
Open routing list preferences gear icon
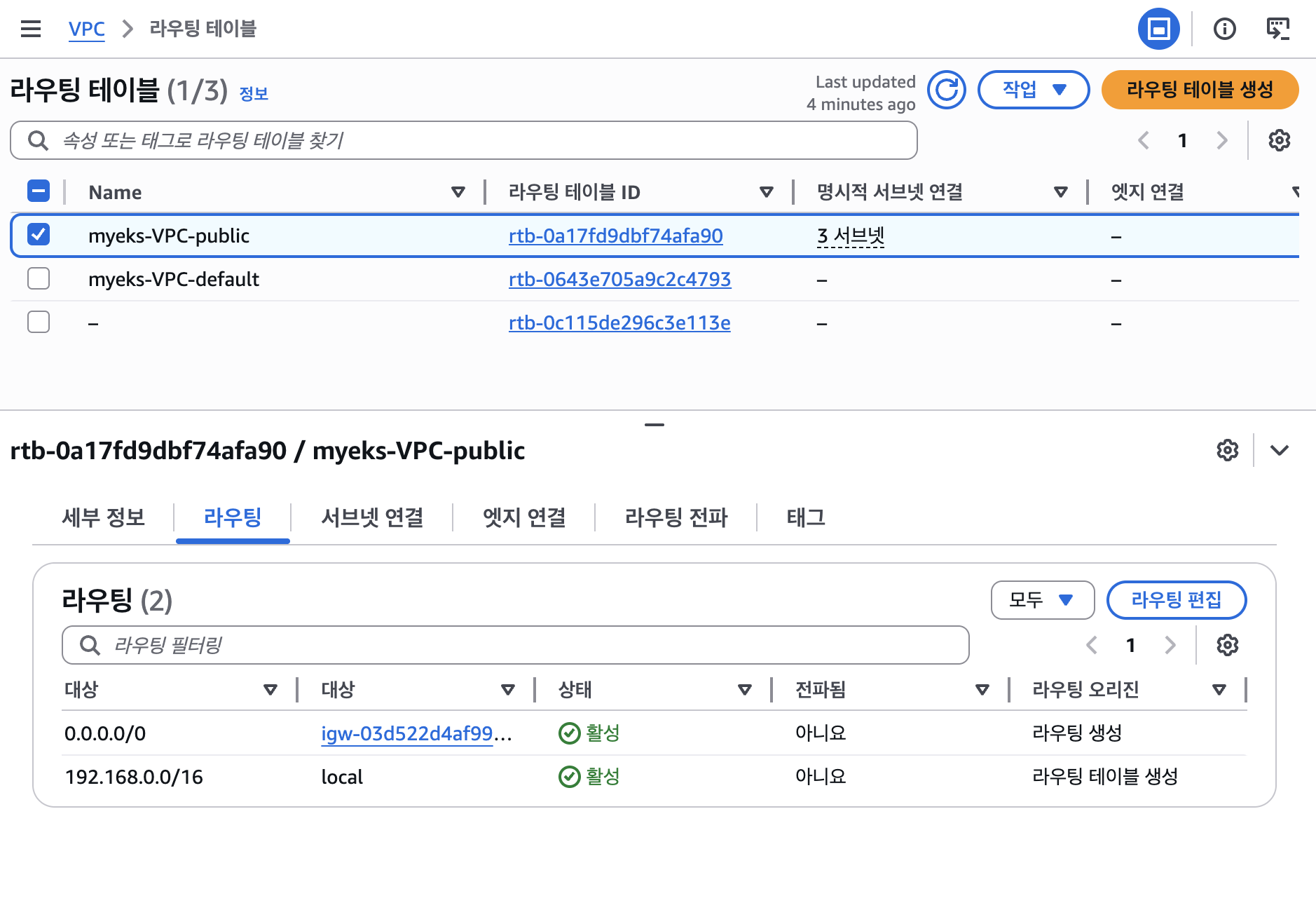[x=1228, y=645]
